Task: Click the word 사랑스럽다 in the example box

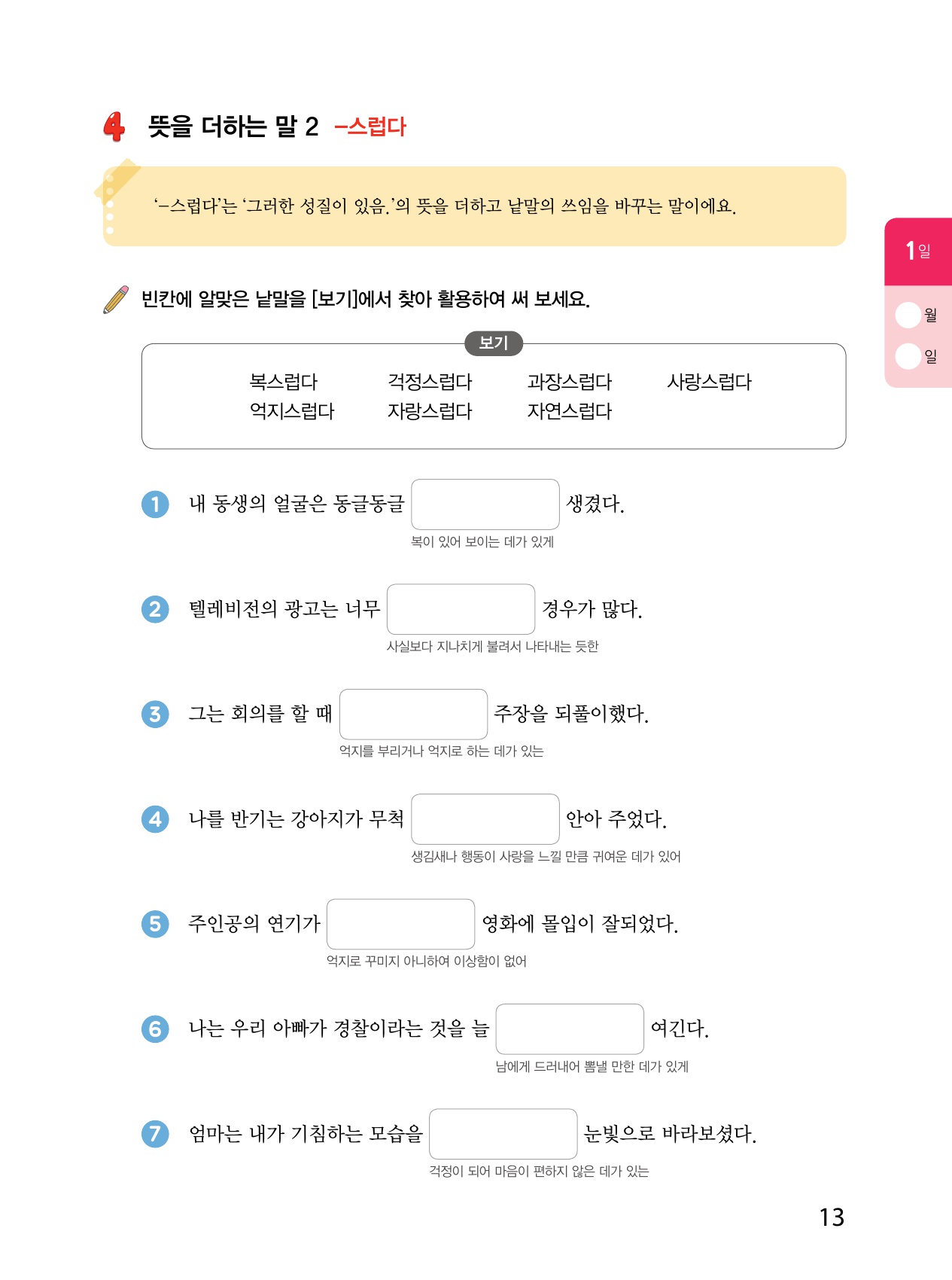Action: 709,382
